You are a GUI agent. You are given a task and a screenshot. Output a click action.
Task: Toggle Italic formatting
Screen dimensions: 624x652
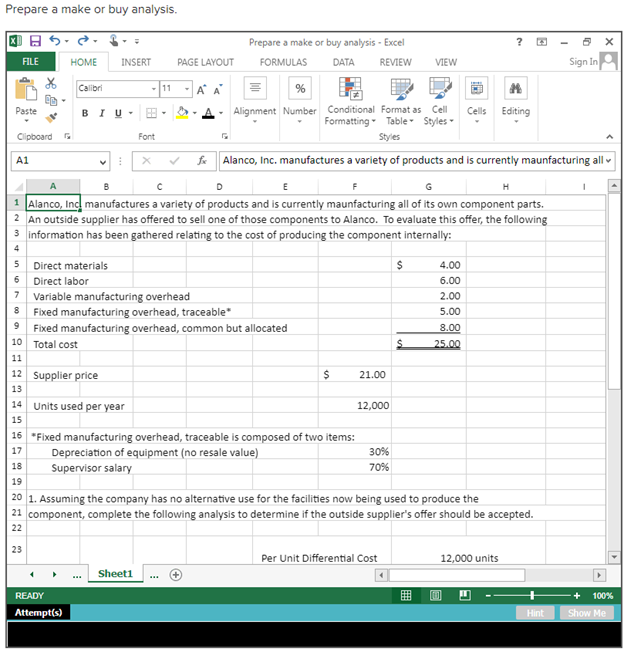tap(101, 113)
